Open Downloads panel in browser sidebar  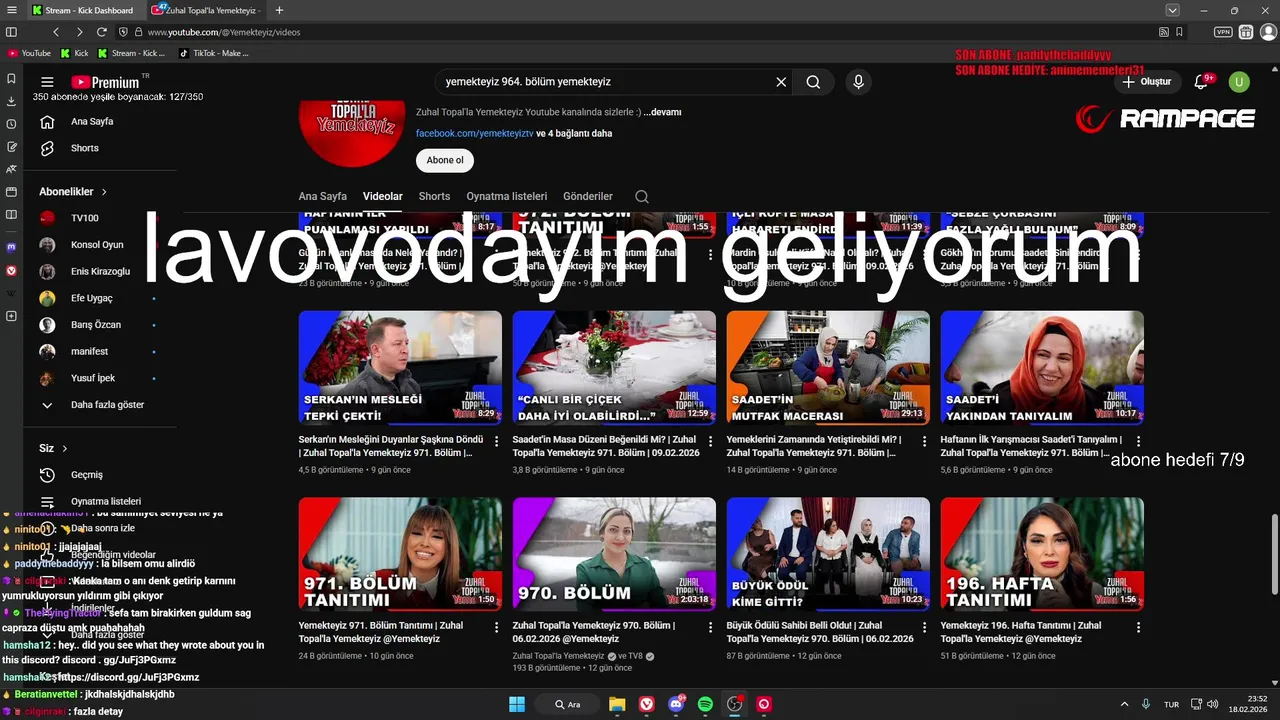tap(11, 101)
